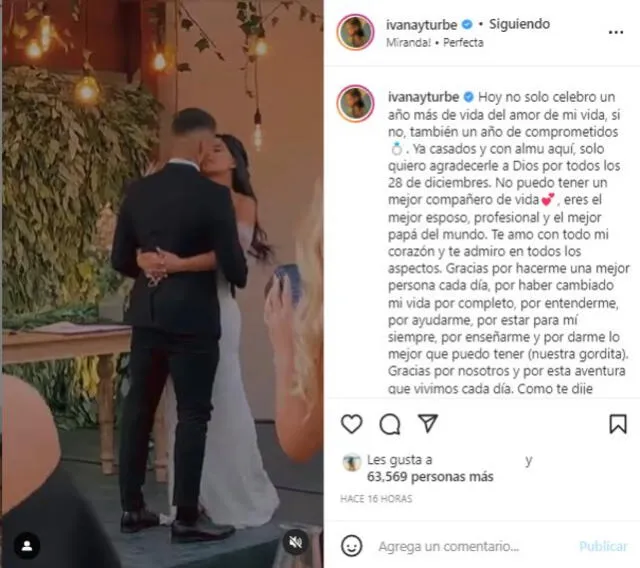Show tagged people via the person icon
The image size is (640, 568).
[27, 546]
